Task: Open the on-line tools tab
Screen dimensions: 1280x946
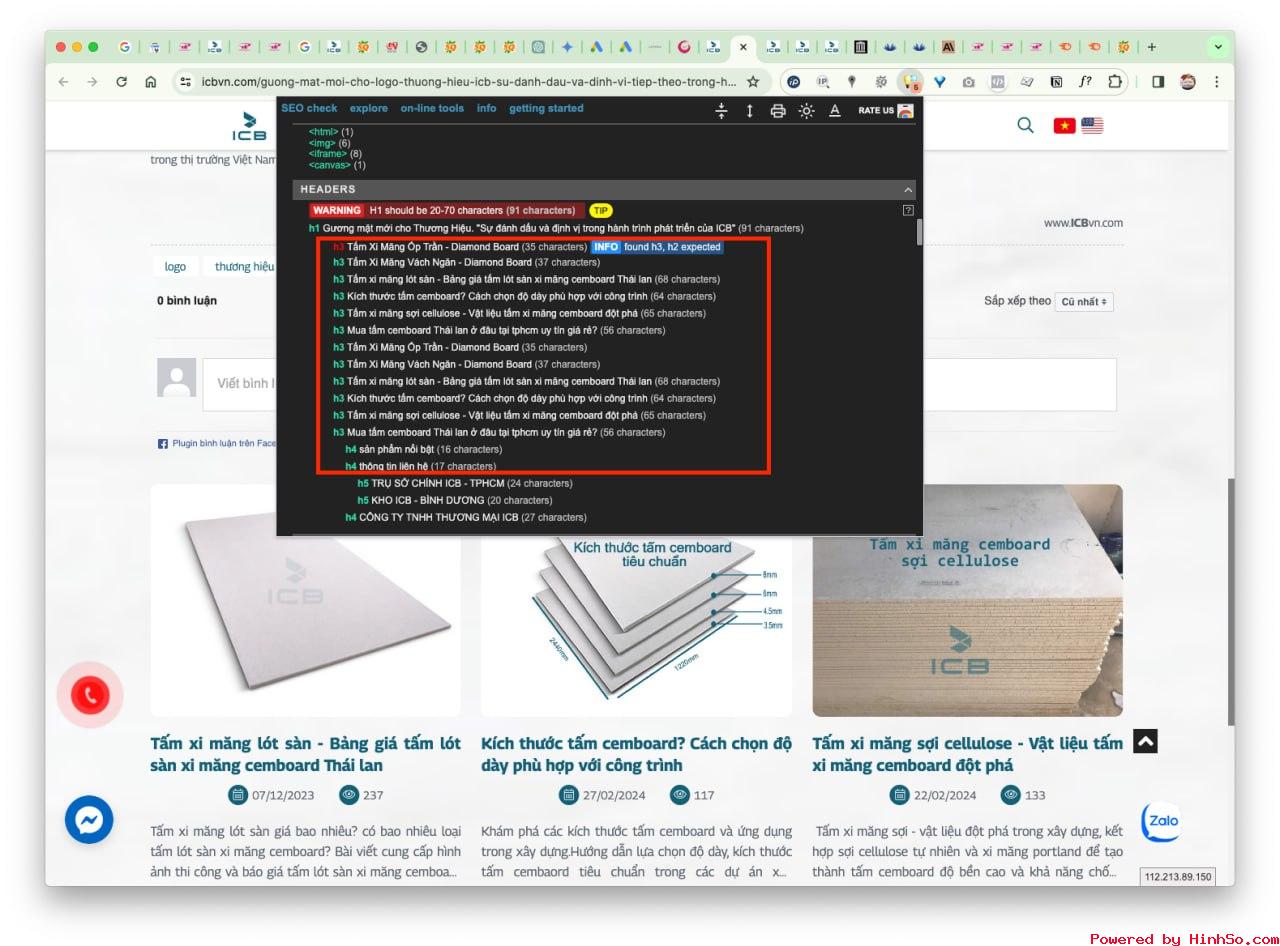Action: tap(432, 108)
